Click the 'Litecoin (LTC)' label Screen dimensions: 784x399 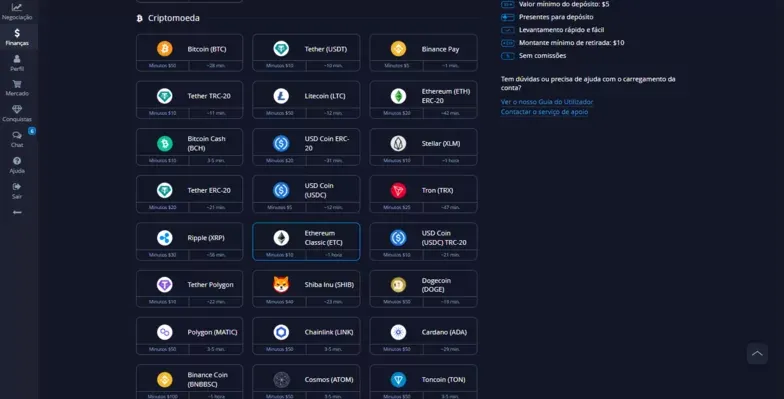[x=325, y=96]
